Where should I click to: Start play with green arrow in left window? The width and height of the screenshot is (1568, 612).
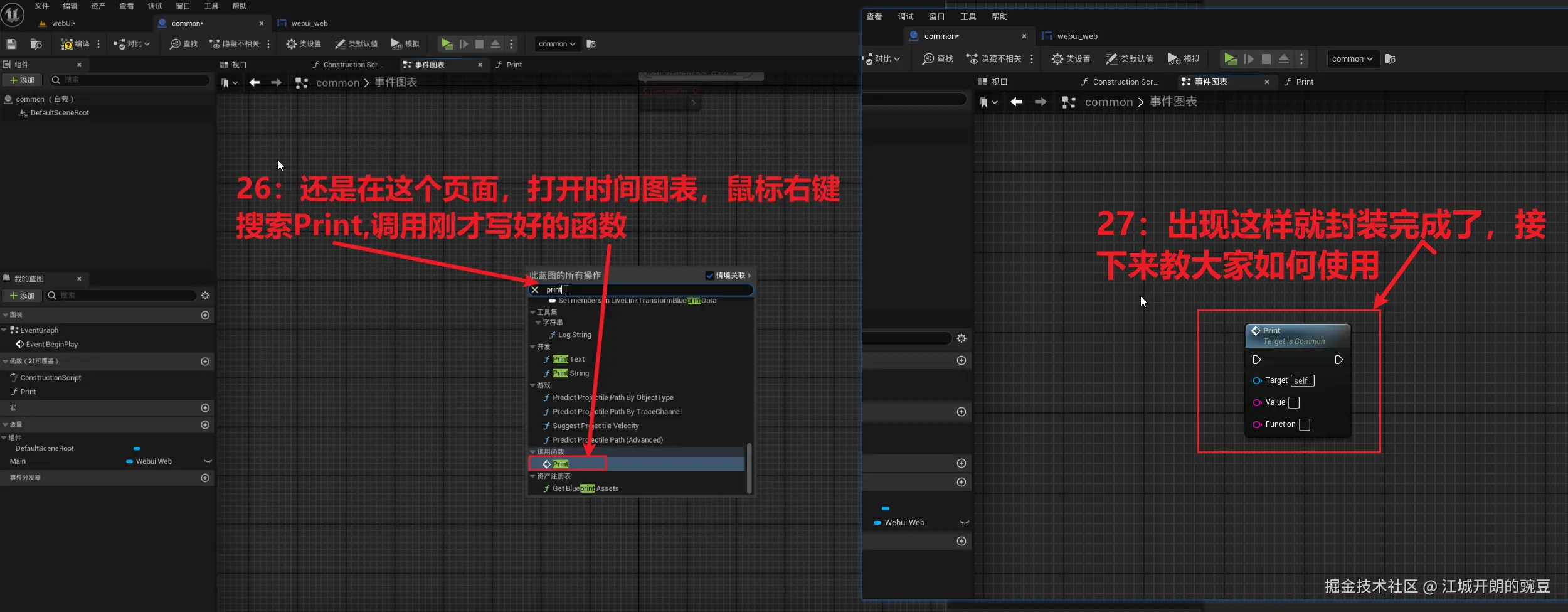coord(447,44)
